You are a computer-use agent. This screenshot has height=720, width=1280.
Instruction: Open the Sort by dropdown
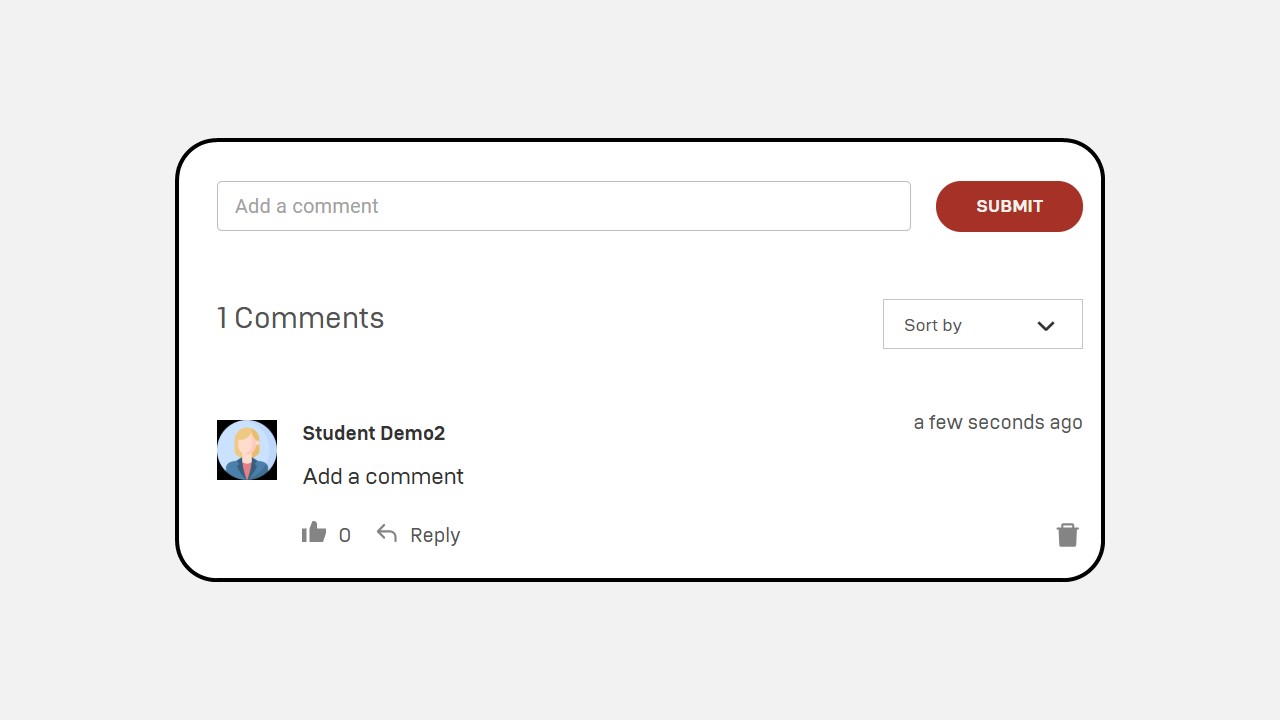[983, 324]
